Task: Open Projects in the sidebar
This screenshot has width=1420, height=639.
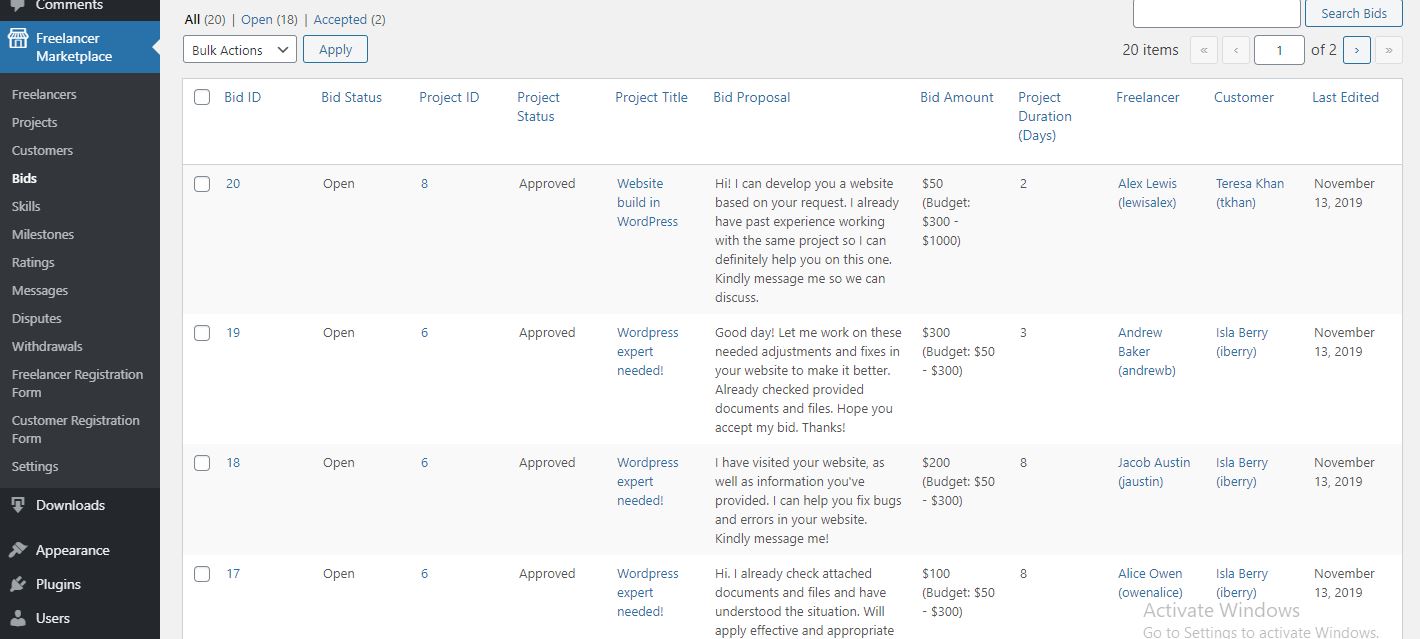Action: (35, 122)
